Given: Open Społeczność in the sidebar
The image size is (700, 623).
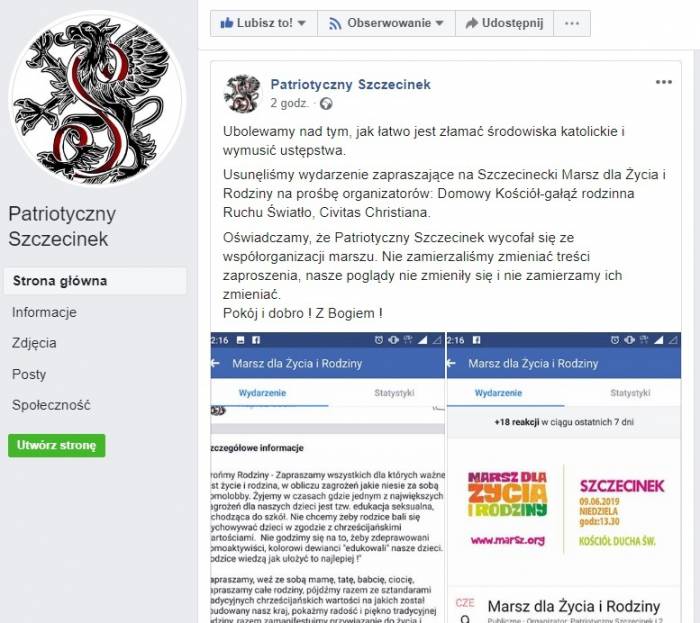Looking at the screenshot, I should tap(51, 405).
